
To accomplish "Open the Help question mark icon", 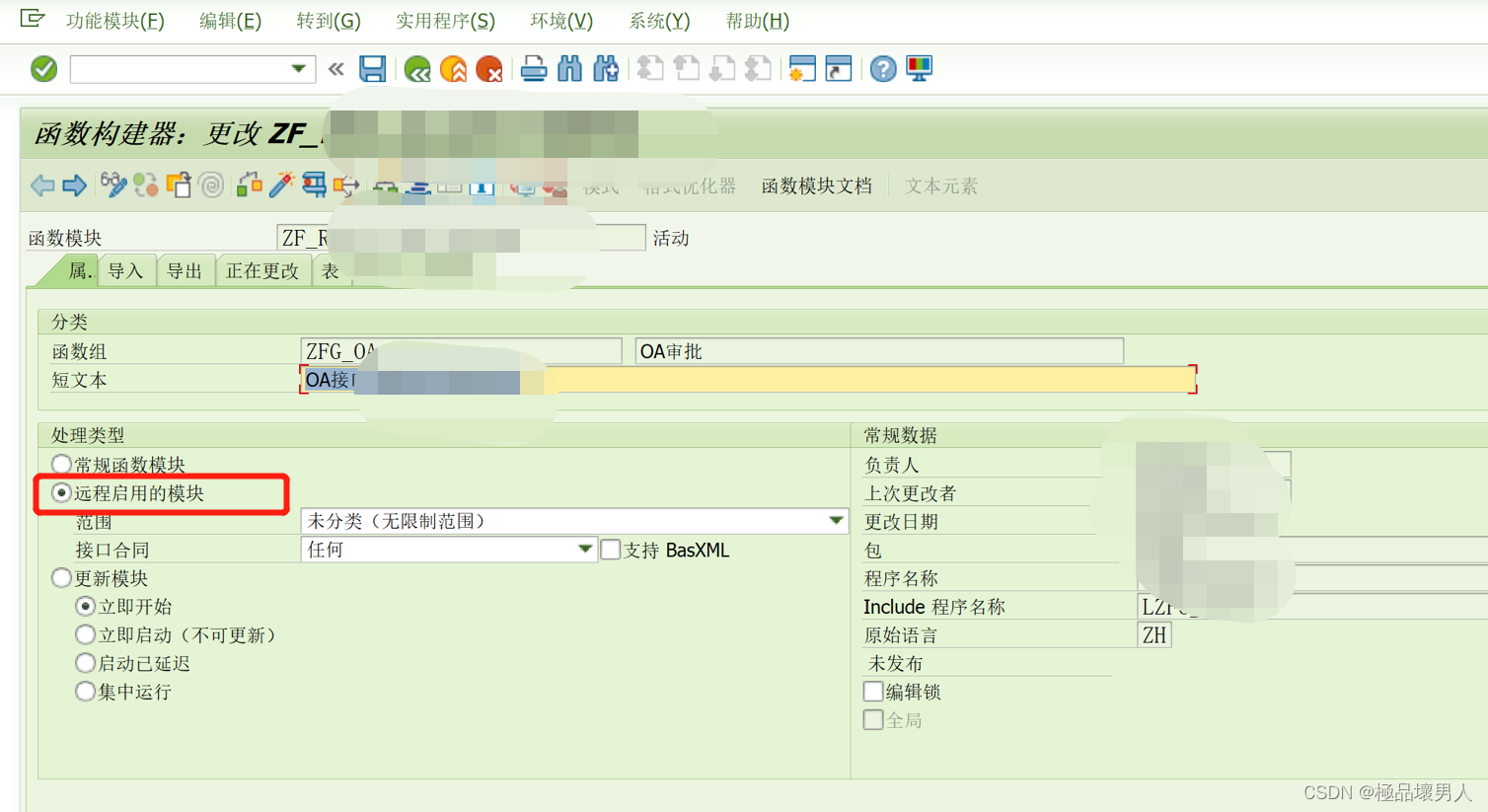I will (882, 69).
